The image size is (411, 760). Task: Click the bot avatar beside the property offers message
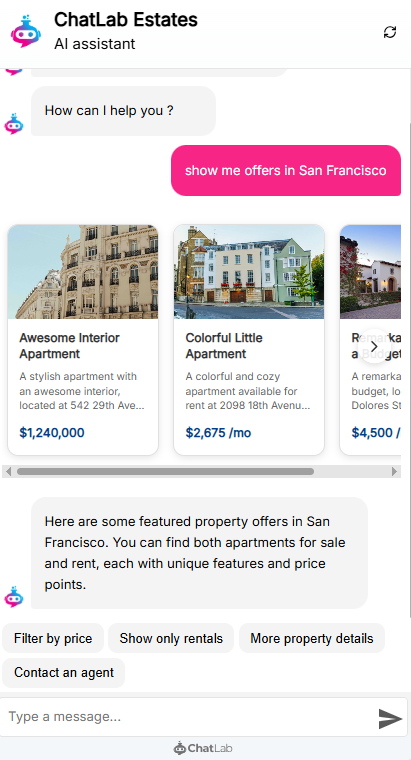coord(14,597)
